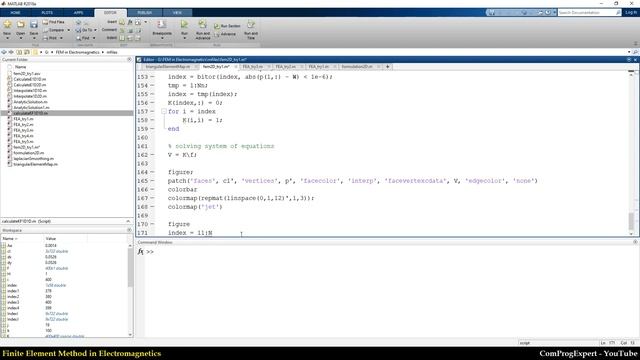Select CalculateE1D1D.m in Current Folder
The height and width of the screenshot is (360, 640).
pos(29,79)
